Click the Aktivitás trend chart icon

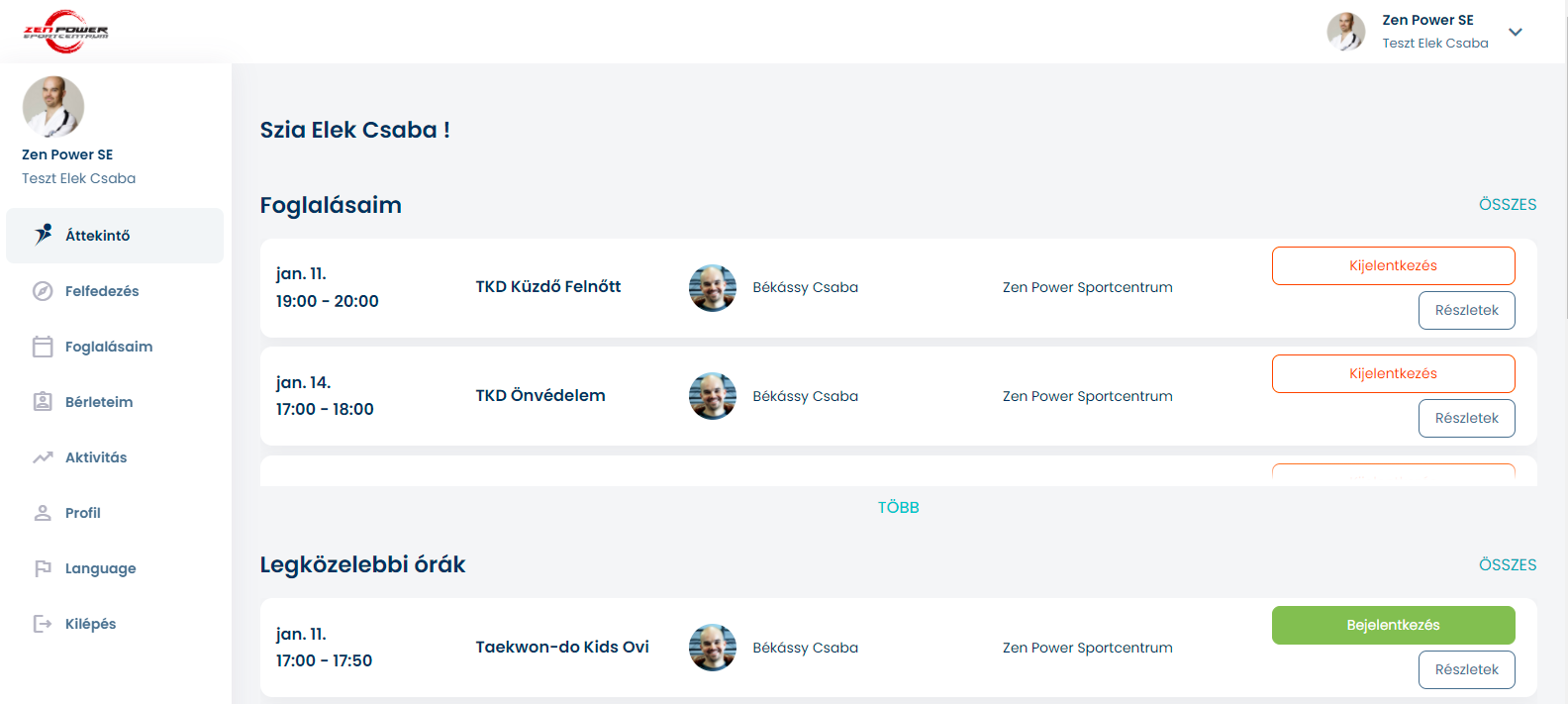43,457
